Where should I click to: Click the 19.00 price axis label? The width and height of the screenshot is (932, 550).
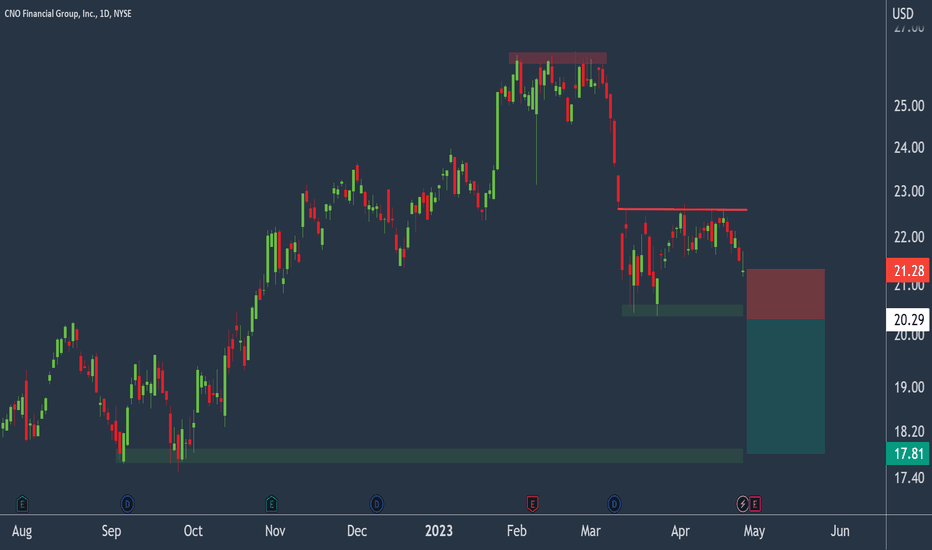tap(909, 387)
